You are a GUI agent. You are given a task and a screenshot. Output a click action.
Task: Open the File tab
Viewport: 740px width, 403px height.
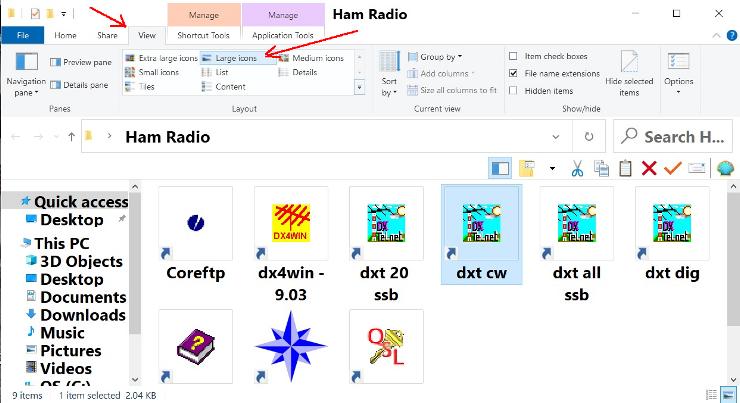tap(23, 35)
